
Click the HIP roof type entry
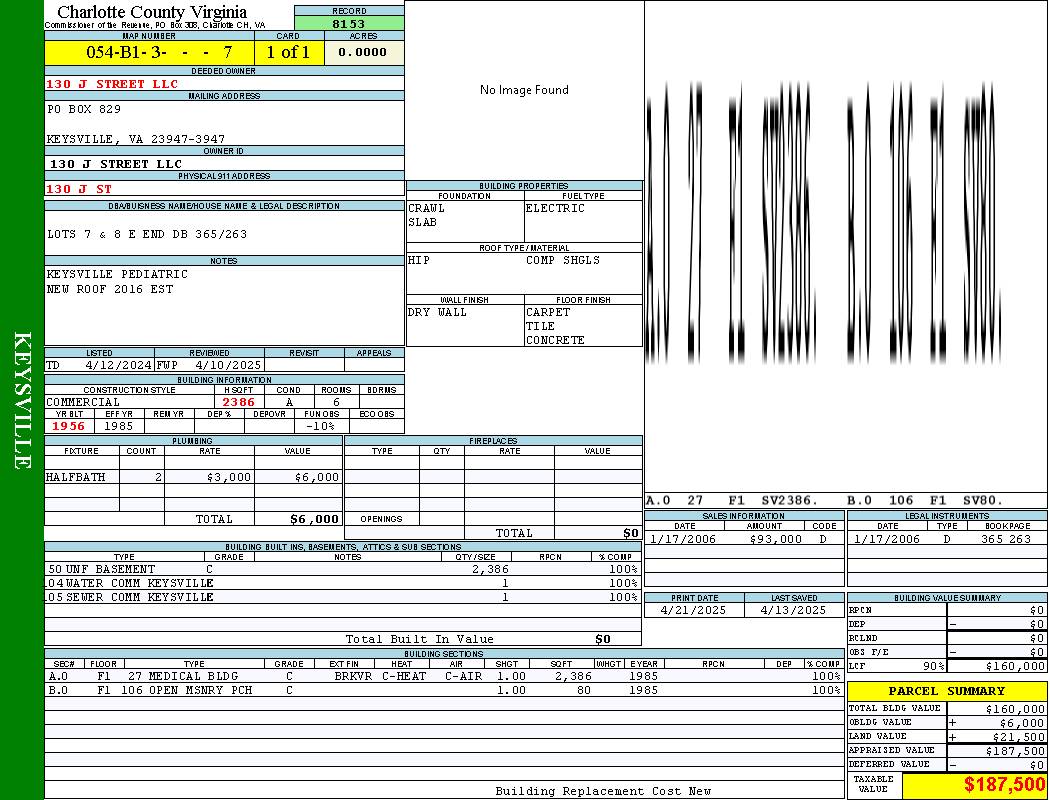pos(419,260)
